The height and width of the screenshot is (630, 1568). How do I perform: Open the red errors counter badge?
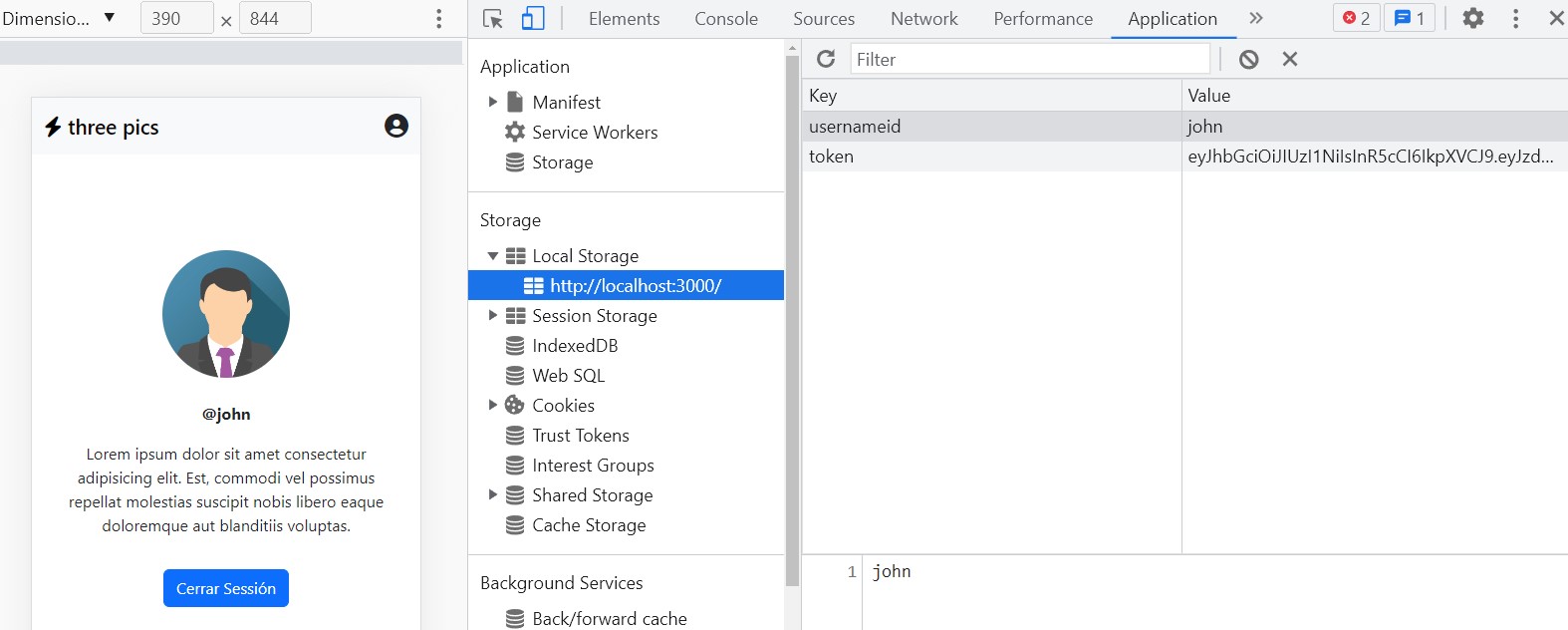pos(1356,18)
